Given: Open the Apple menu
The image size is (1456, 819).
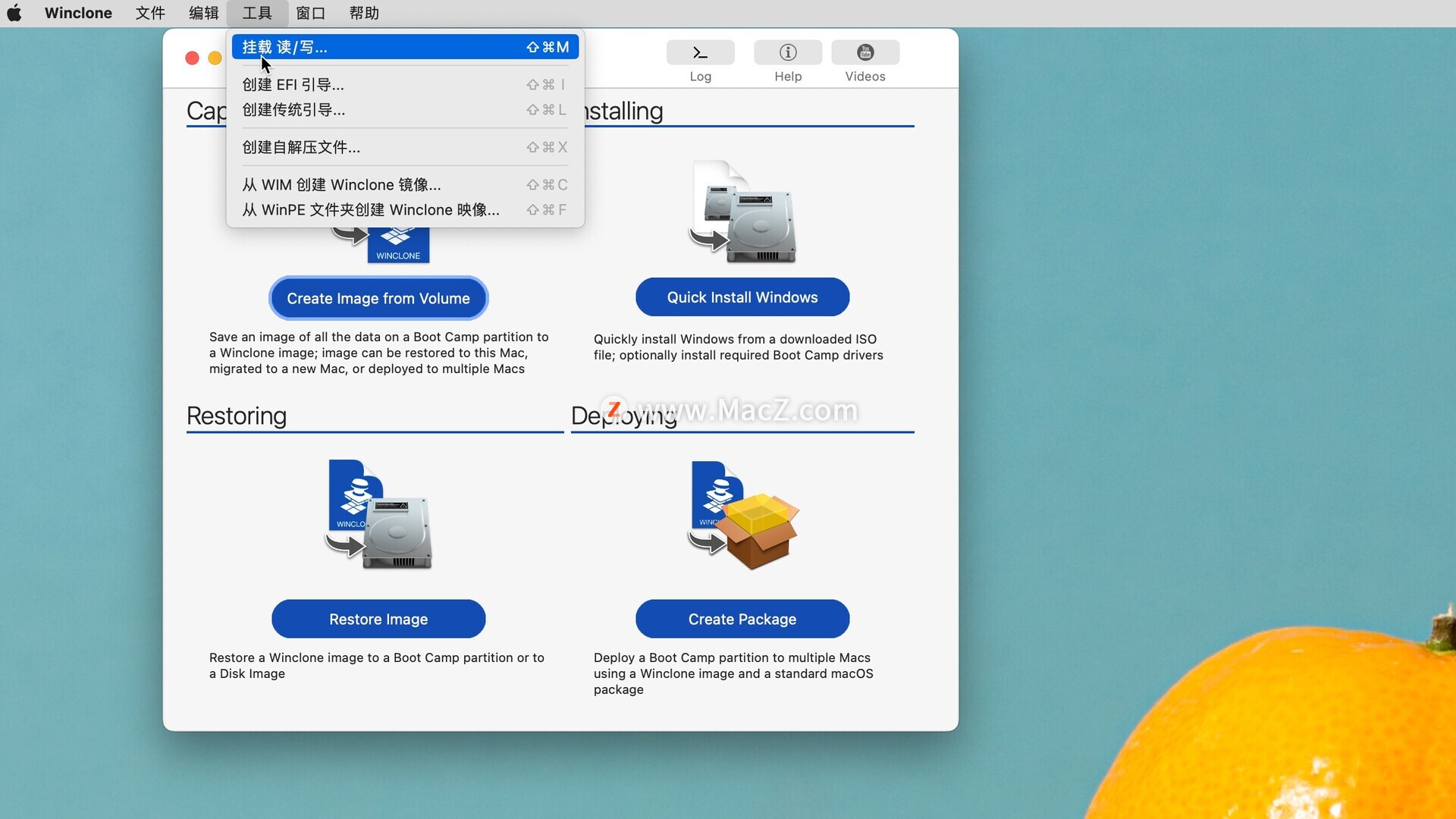Looking at the screenshot, I should point(14,13).
